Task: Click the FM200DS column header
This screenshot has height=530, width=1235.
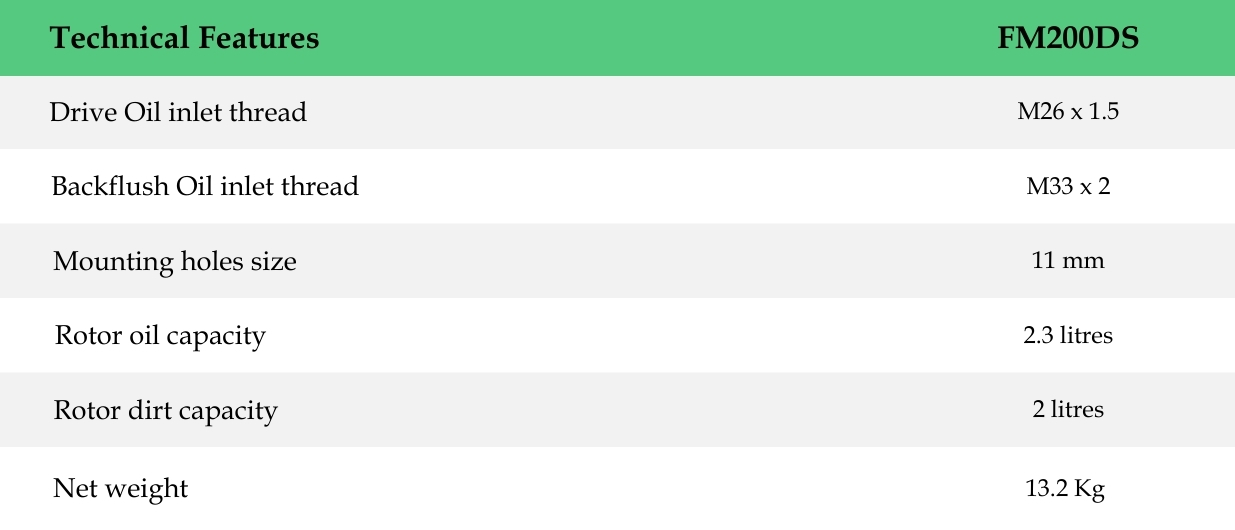Action: click(x=1068, y=39)
